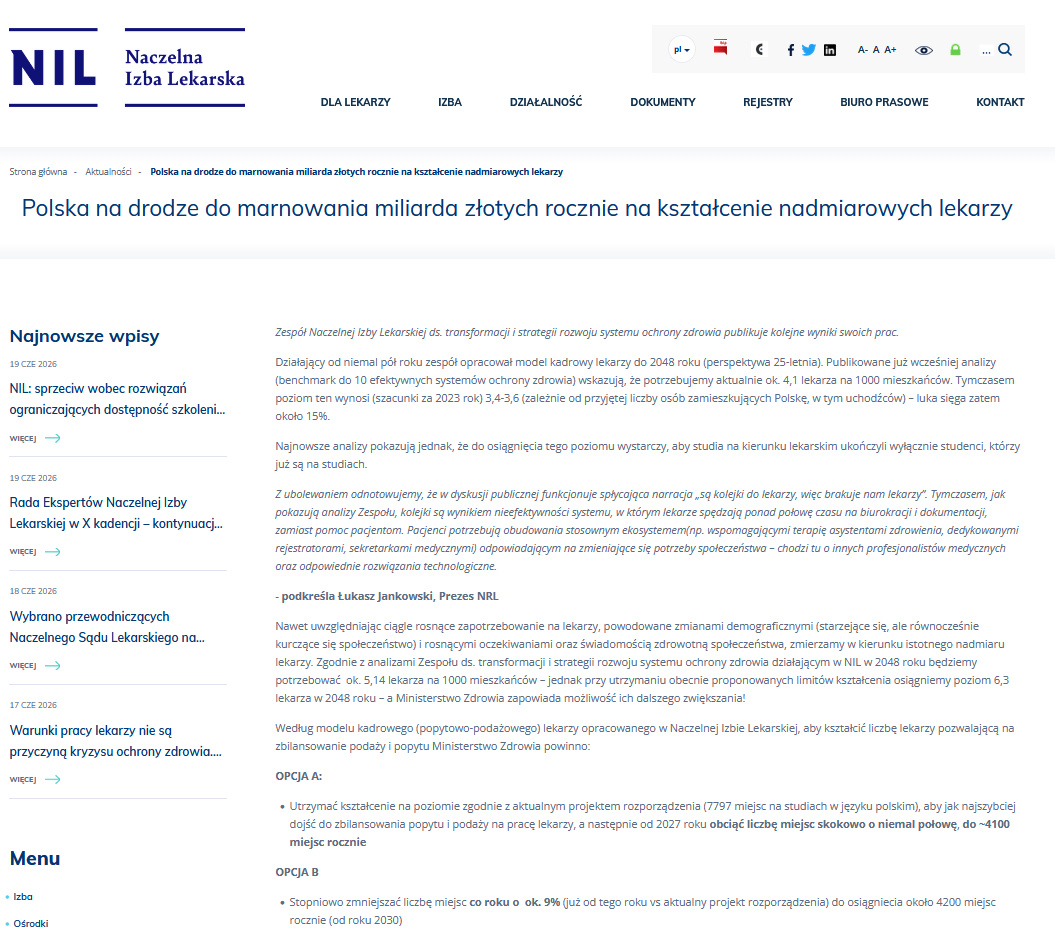
Task: Open the DZIAŁALNOŚĆ menu
Action: click(x=546, y=102)
